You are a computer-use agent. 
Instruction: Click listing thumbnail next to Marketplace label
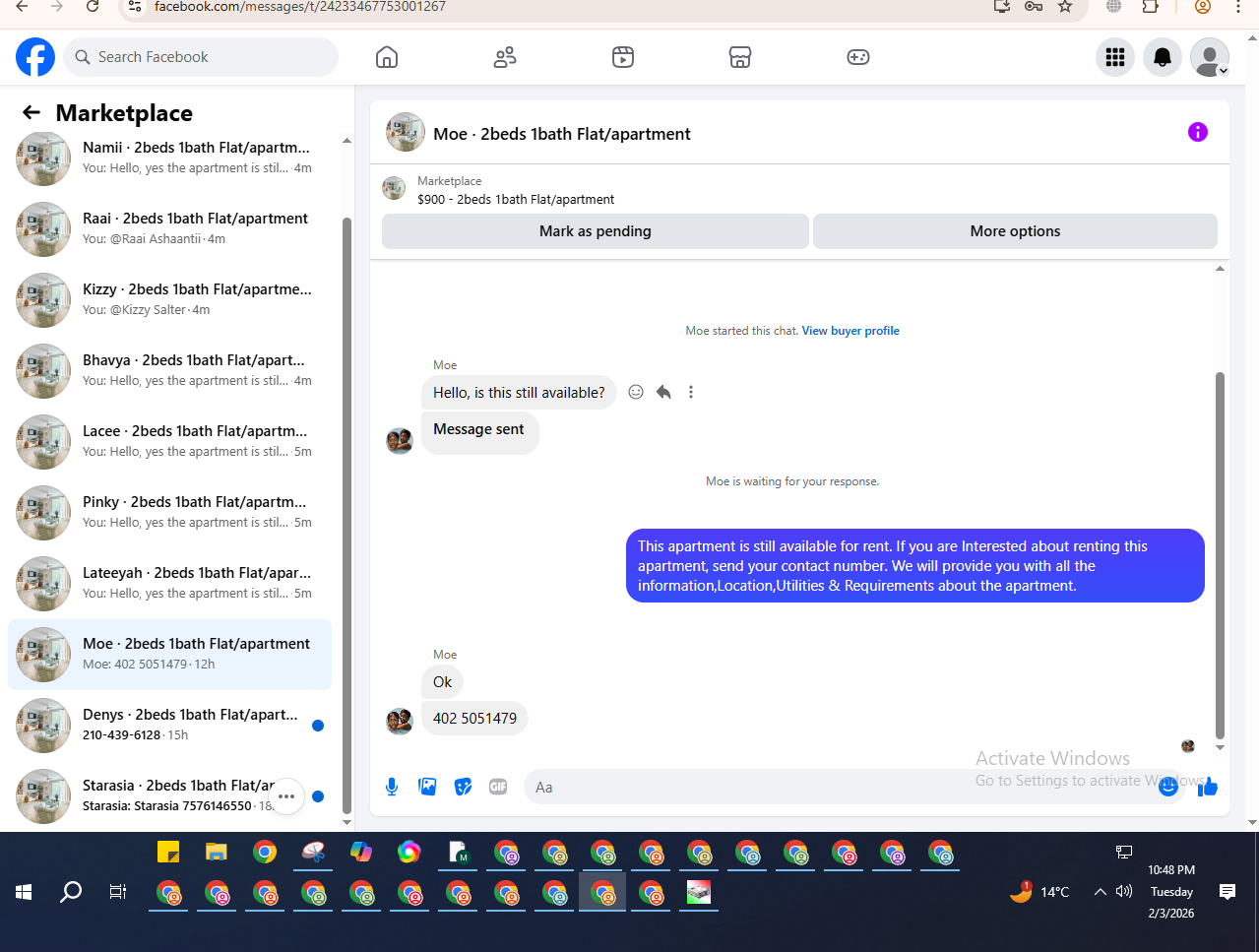pos(394,188)
